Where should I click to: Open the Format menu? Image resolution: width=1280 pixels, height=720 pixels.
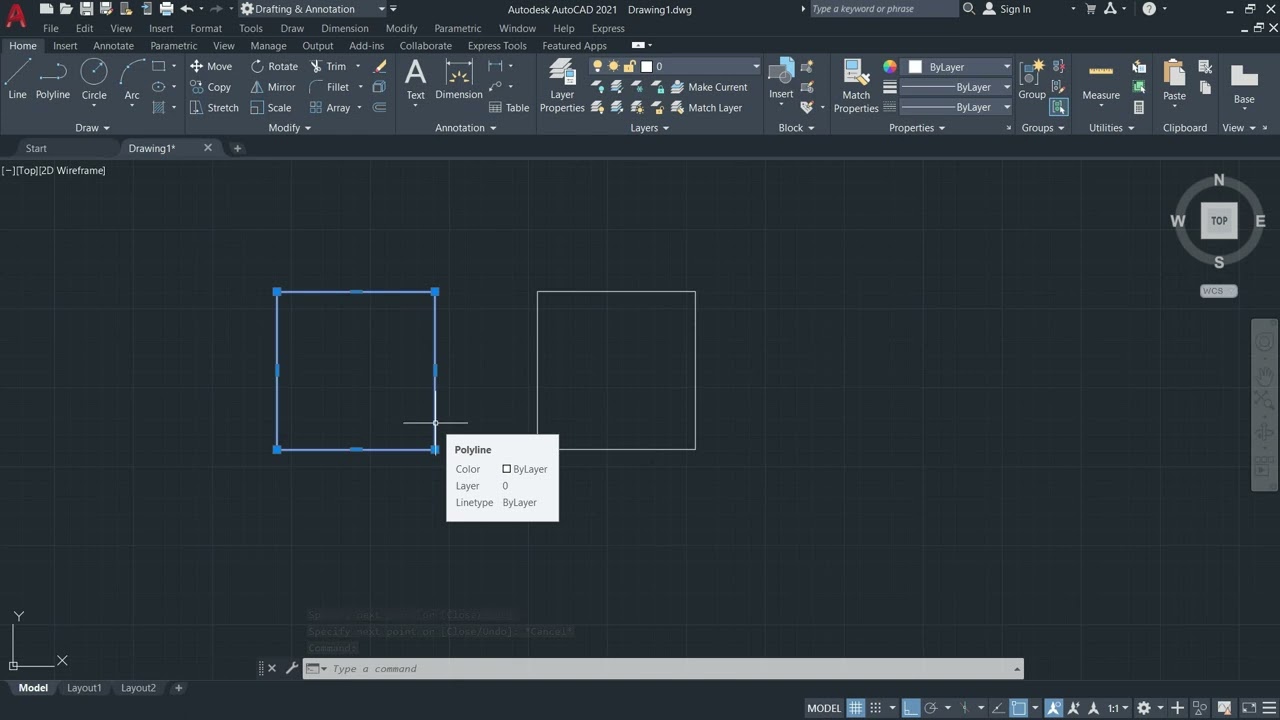pos(206,28)
